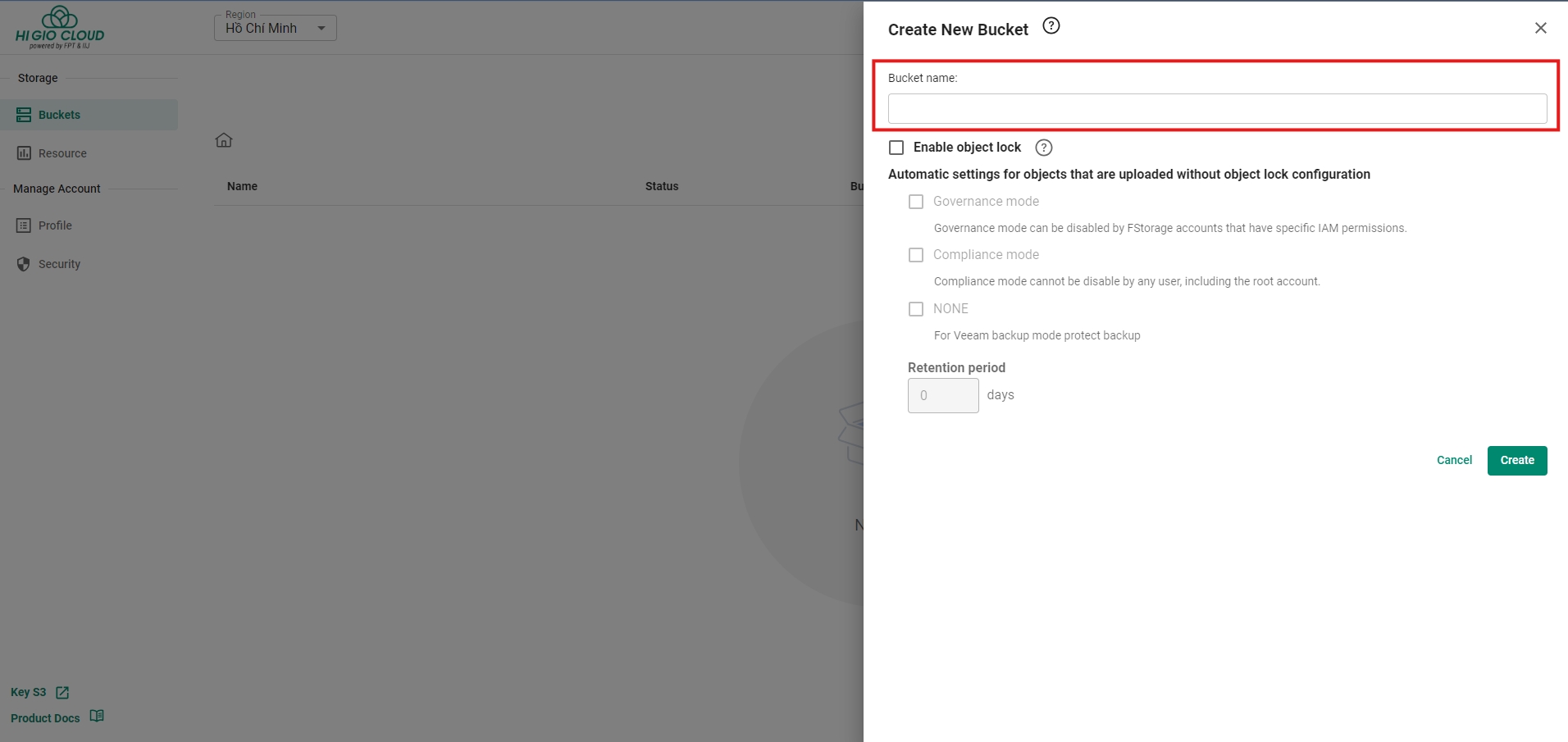Click the Resource chart icon
The image size is (1568, 742).
click(24, 153)
